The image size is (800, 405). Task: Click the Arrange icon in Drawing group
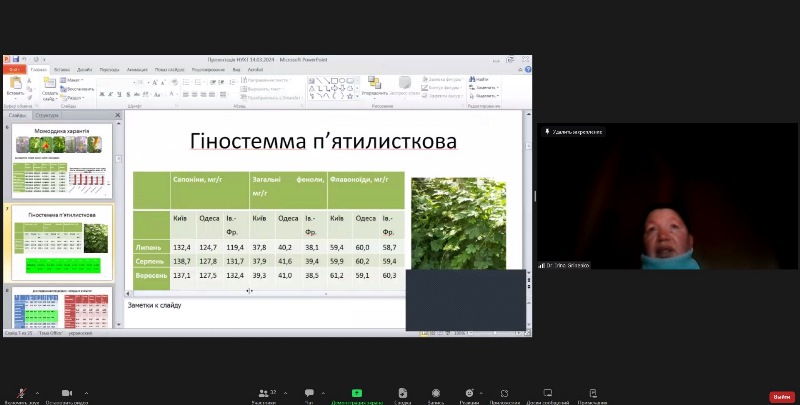(374, 84)
